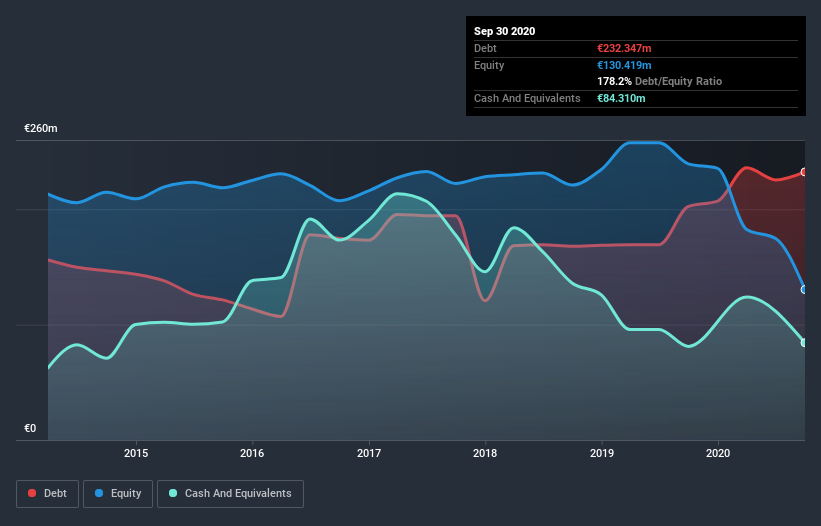Image resolution: width=821 pixels, height=526 pixels.
Task: Select the 2017 axis label
Action: click(x=369, y=453)
